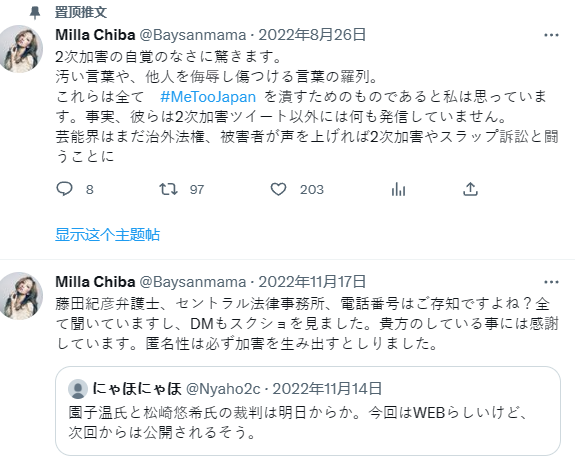The height and width of the screenshot is (468, 575).
Task: Click the にゃほにゃほ default avatar icon
Action: (x=78, y=389)
